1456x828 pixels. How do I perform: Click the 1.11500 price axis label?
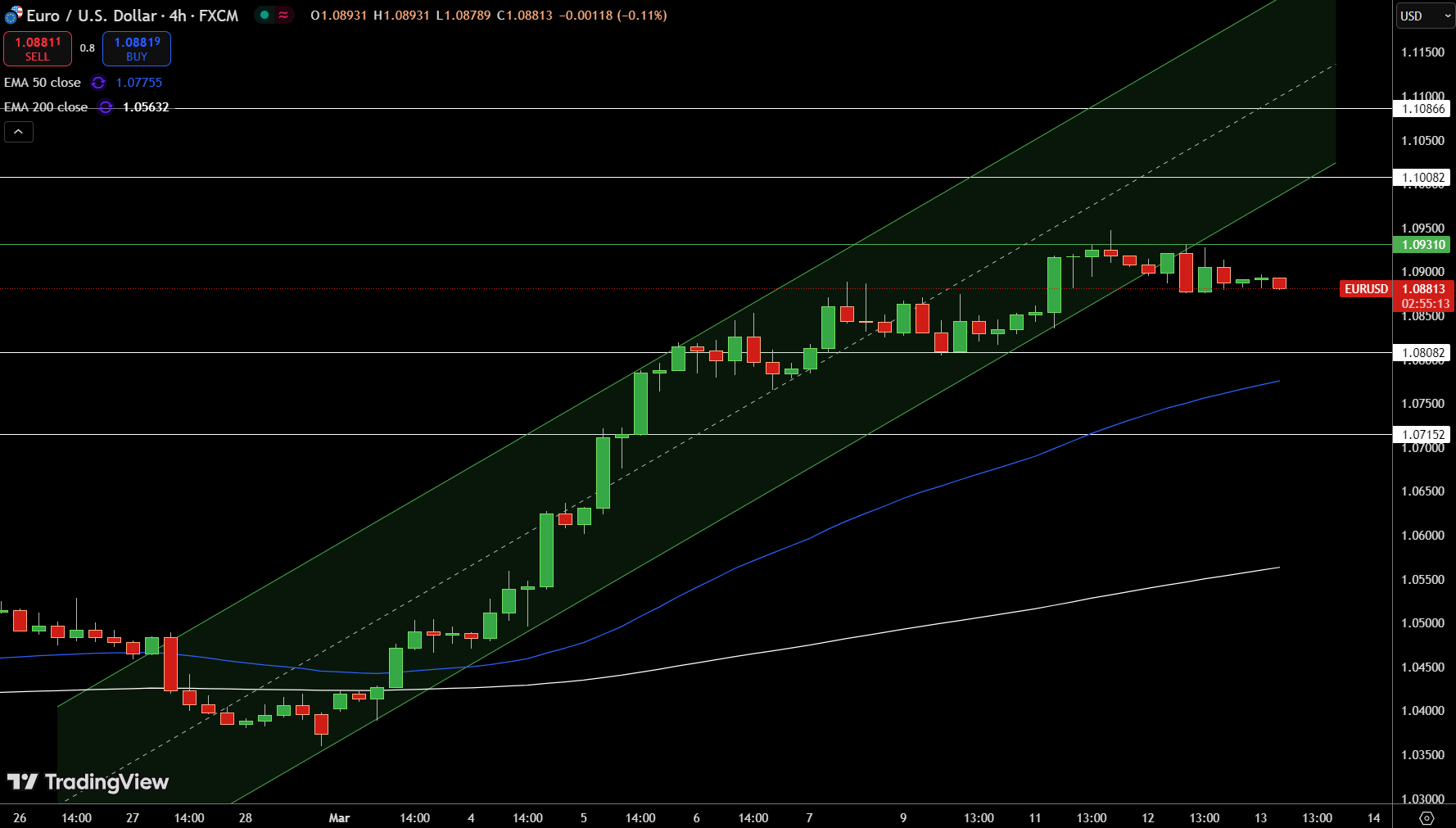click(x=1422, y=52)
